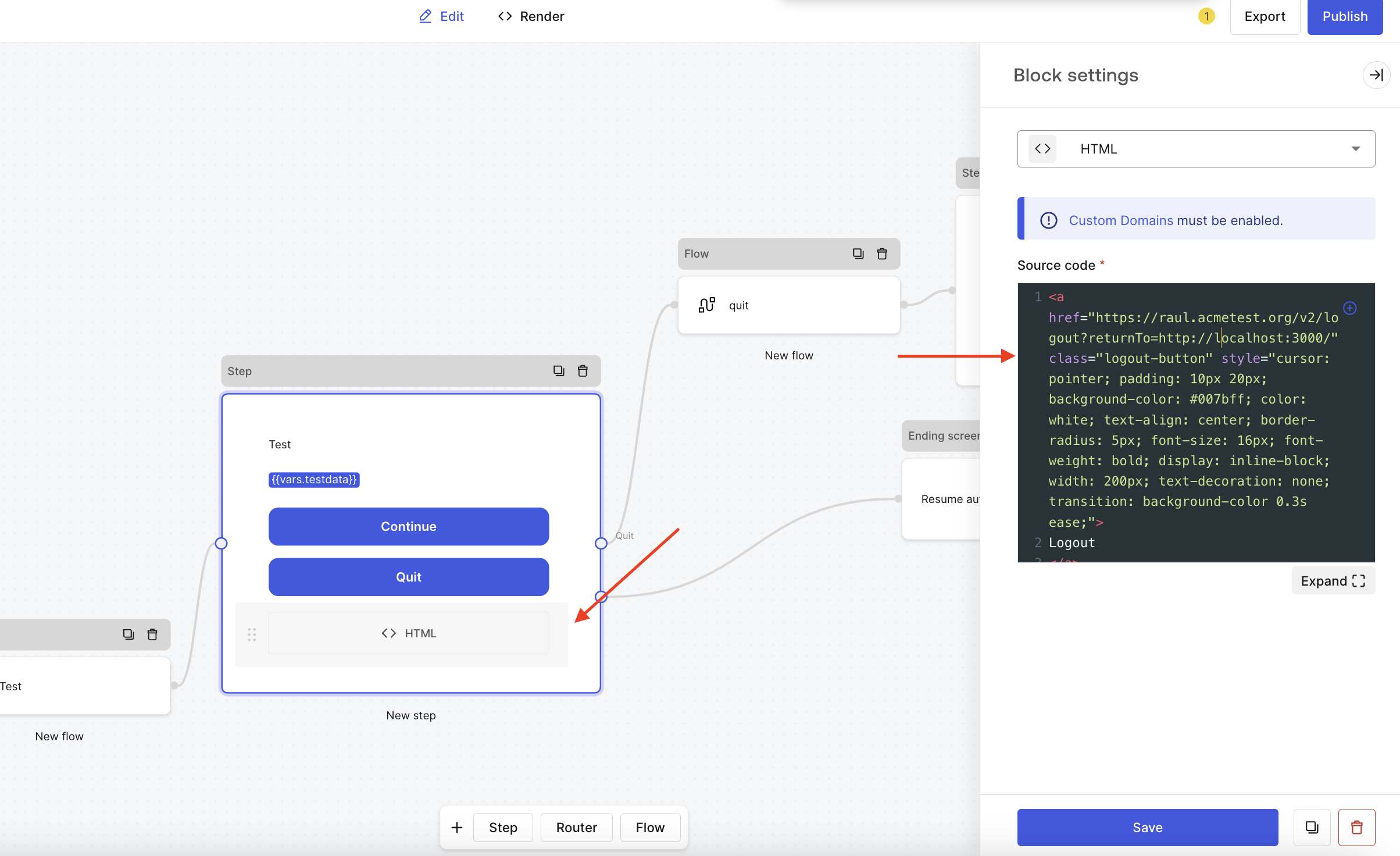The height and width of the screenshot is (856, 1400).
Task: Duplicate the Step node
Action: [x=558, y=371]
